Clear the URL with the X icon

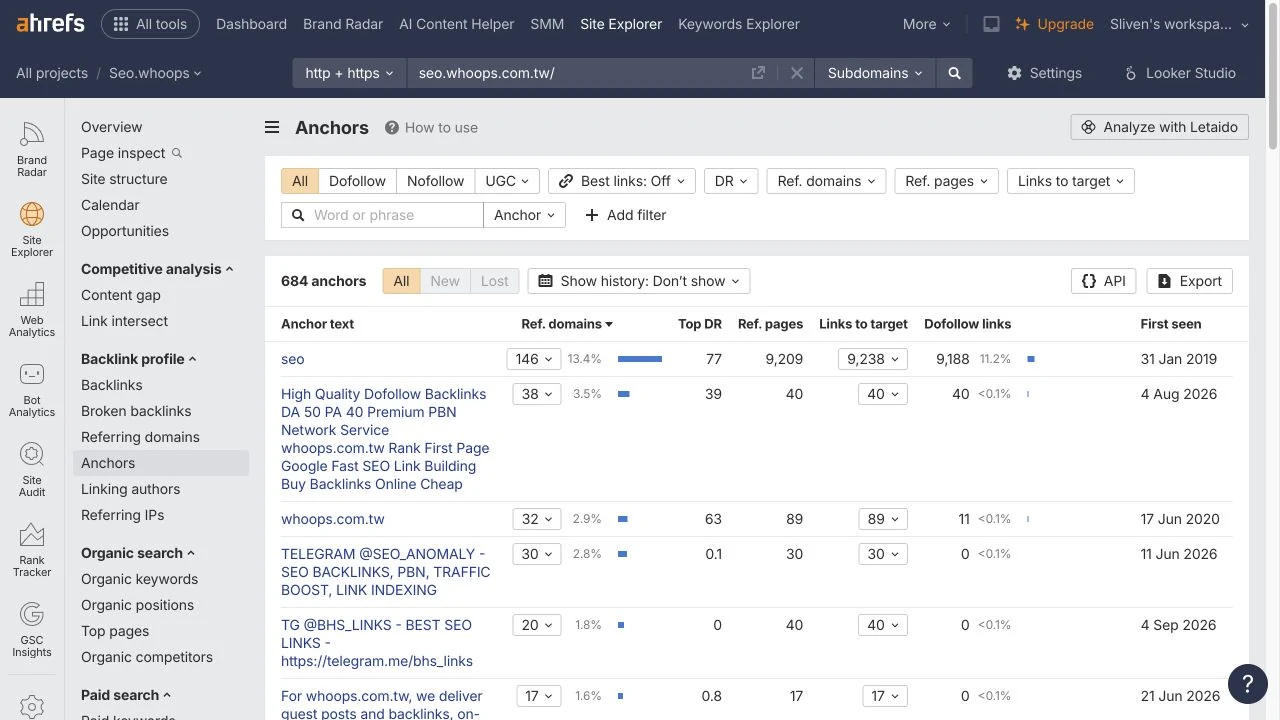pos(797,73)
